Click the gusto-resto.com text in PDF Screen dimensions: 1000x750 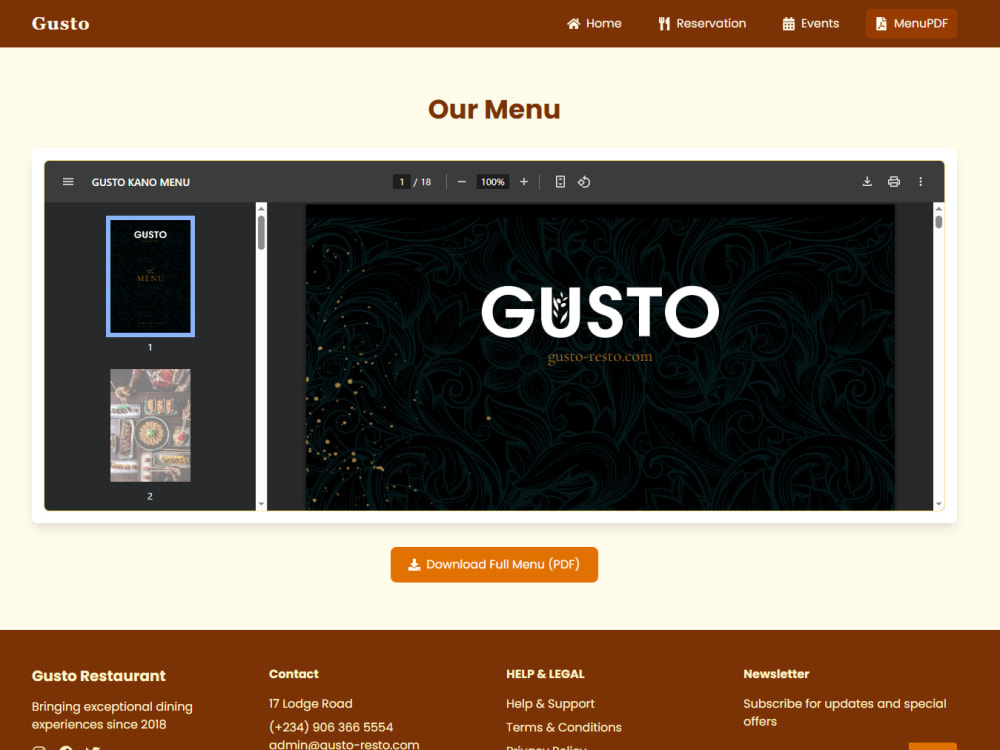click(600, 357)
